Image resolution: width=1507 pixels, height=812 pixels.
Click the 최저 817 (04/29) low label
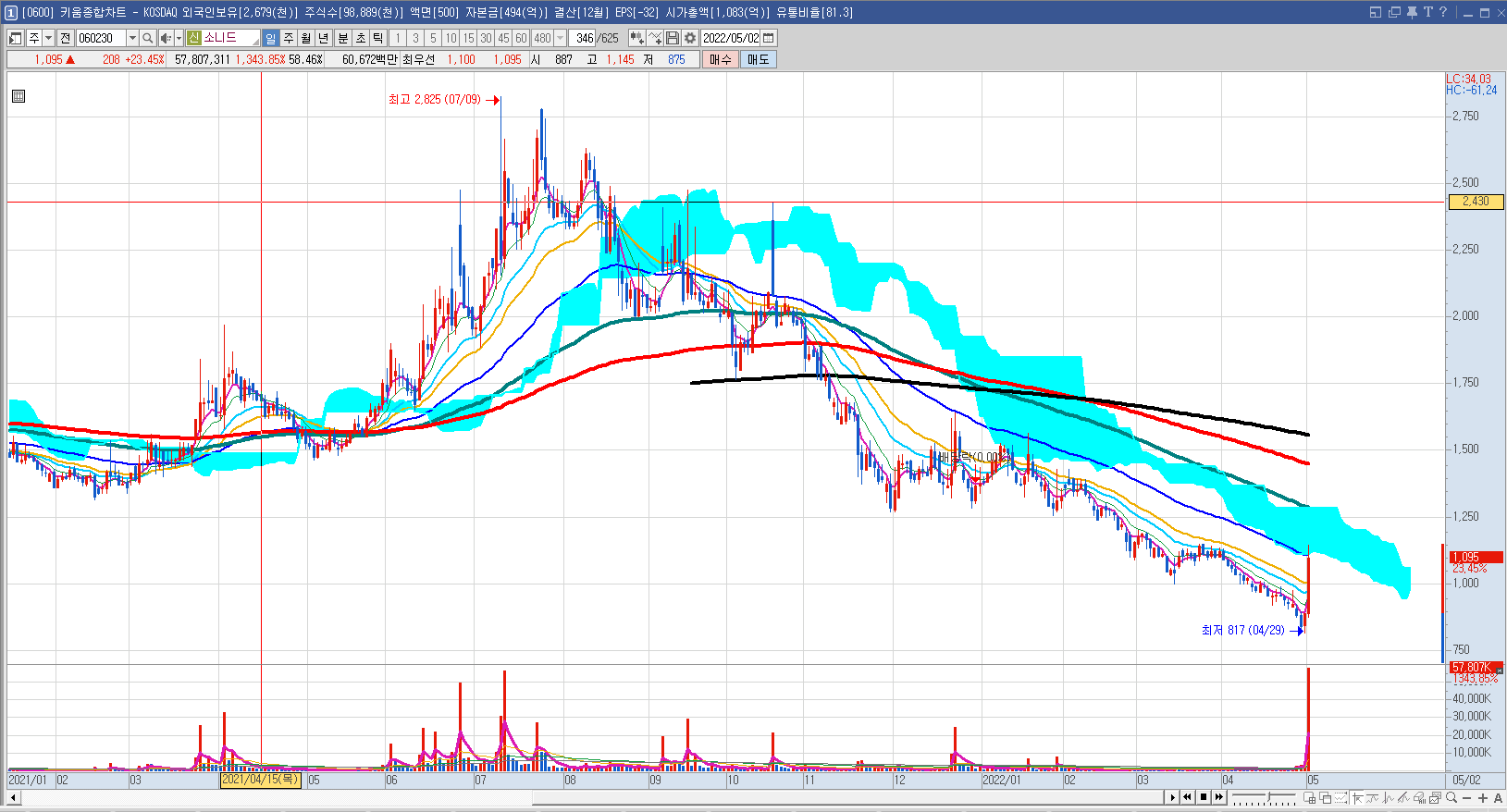1243,630
